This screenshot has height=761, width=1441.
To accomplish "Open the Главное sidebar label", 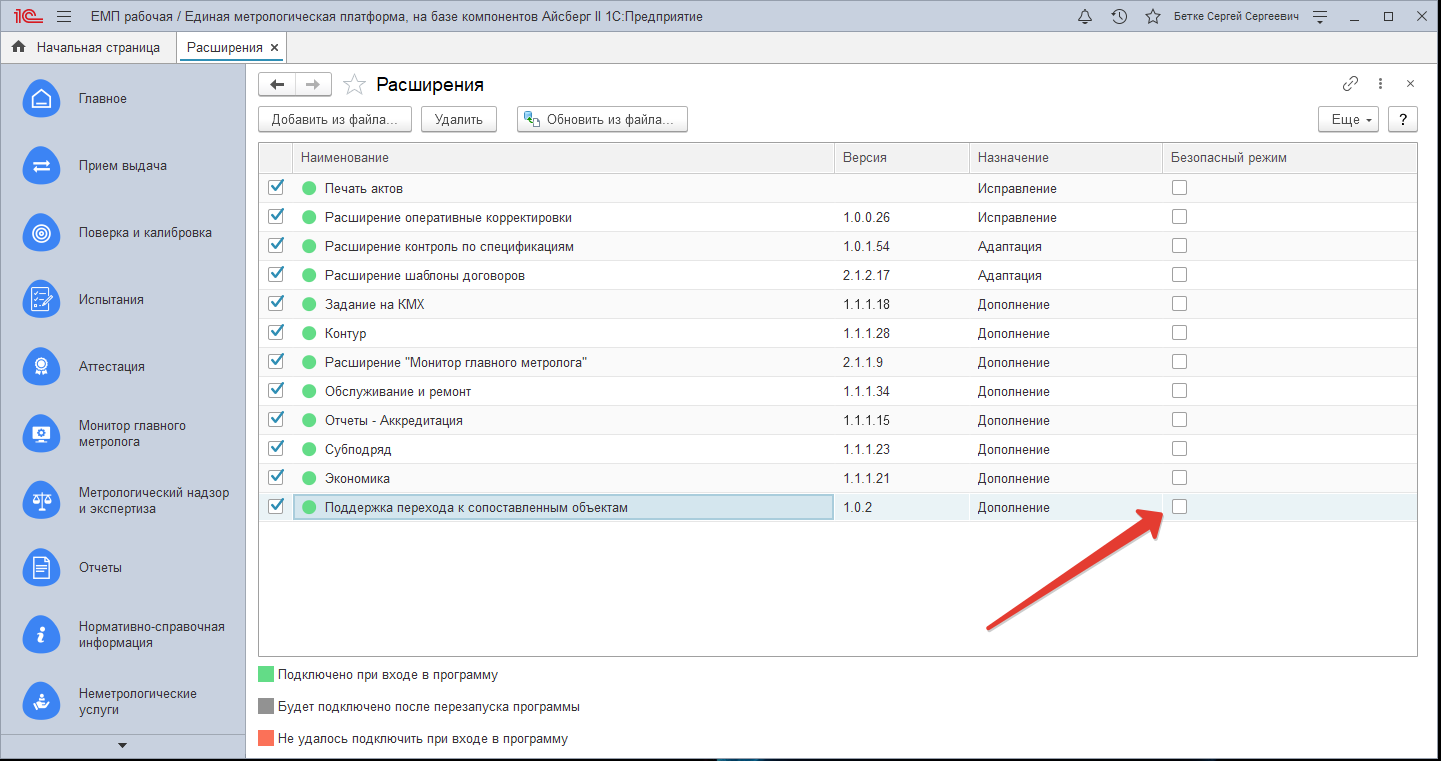I will tap(103, 99).
